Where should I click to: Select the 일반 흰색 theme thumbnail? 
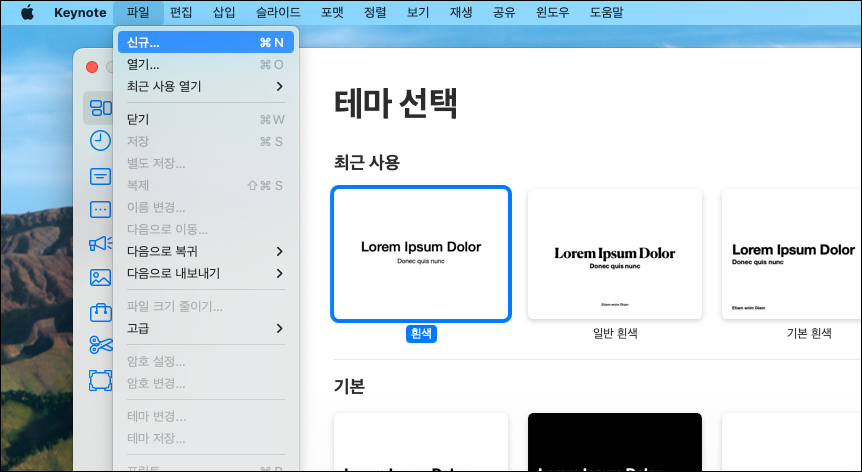coord(615,254)
